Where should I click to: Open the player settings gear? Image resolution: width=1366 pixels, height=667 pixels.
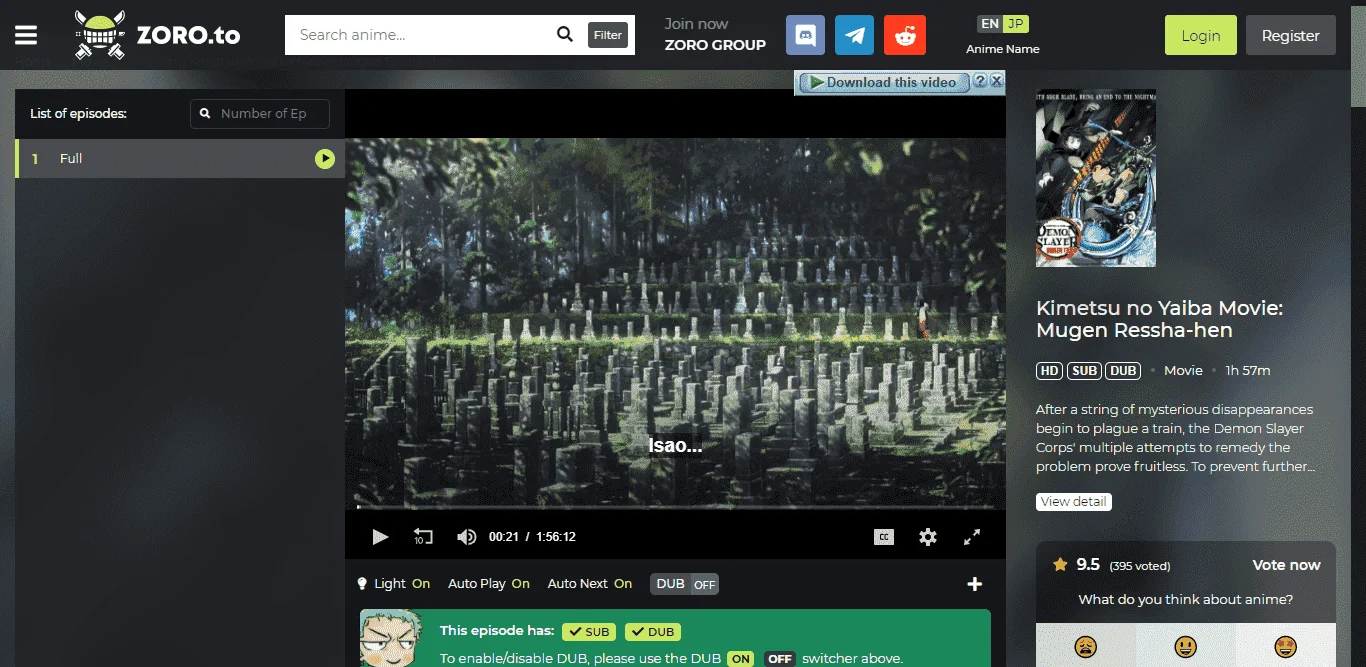[928, 537]
